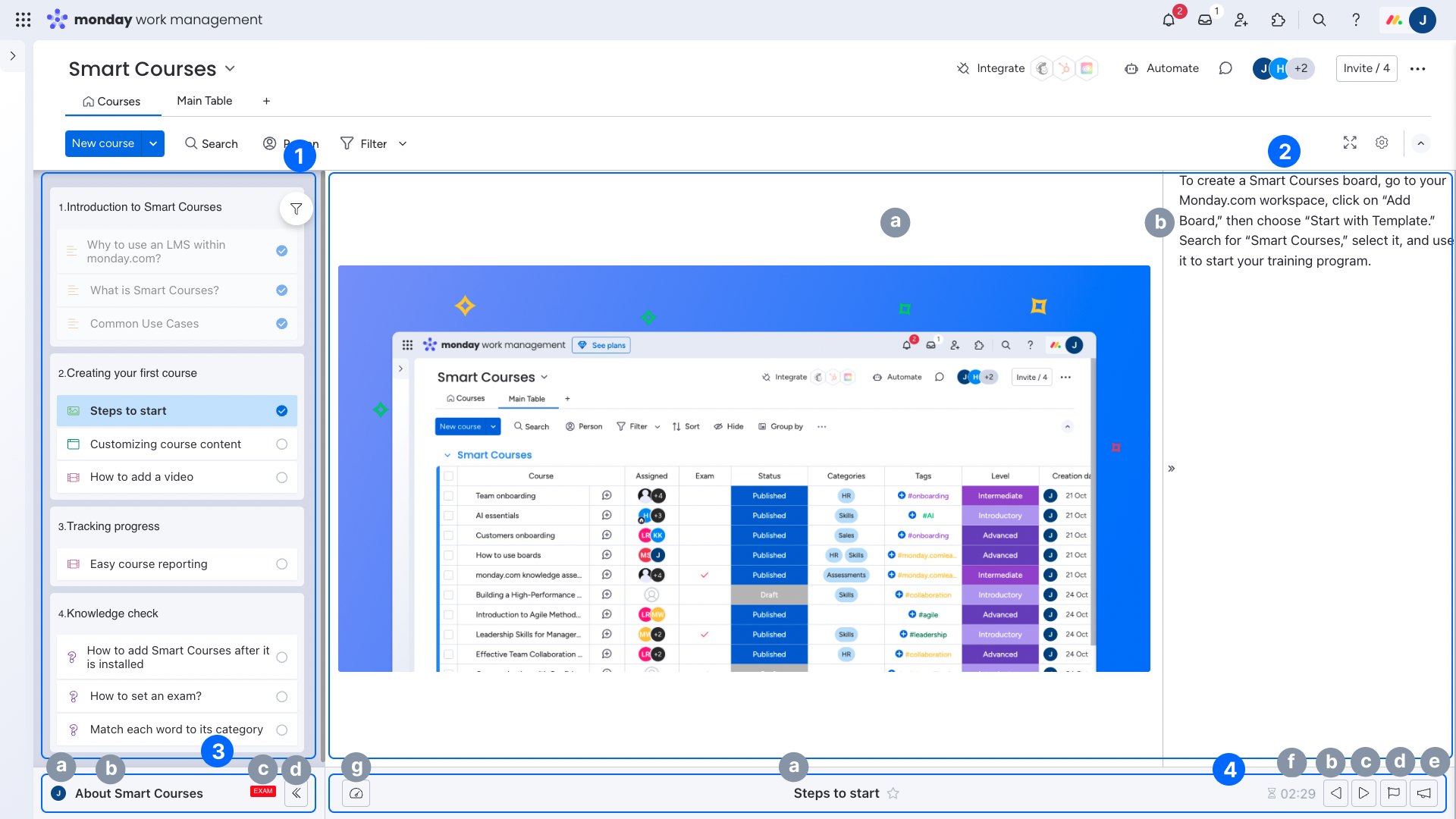Open the view settings gear

click(x=1382, y=143)
